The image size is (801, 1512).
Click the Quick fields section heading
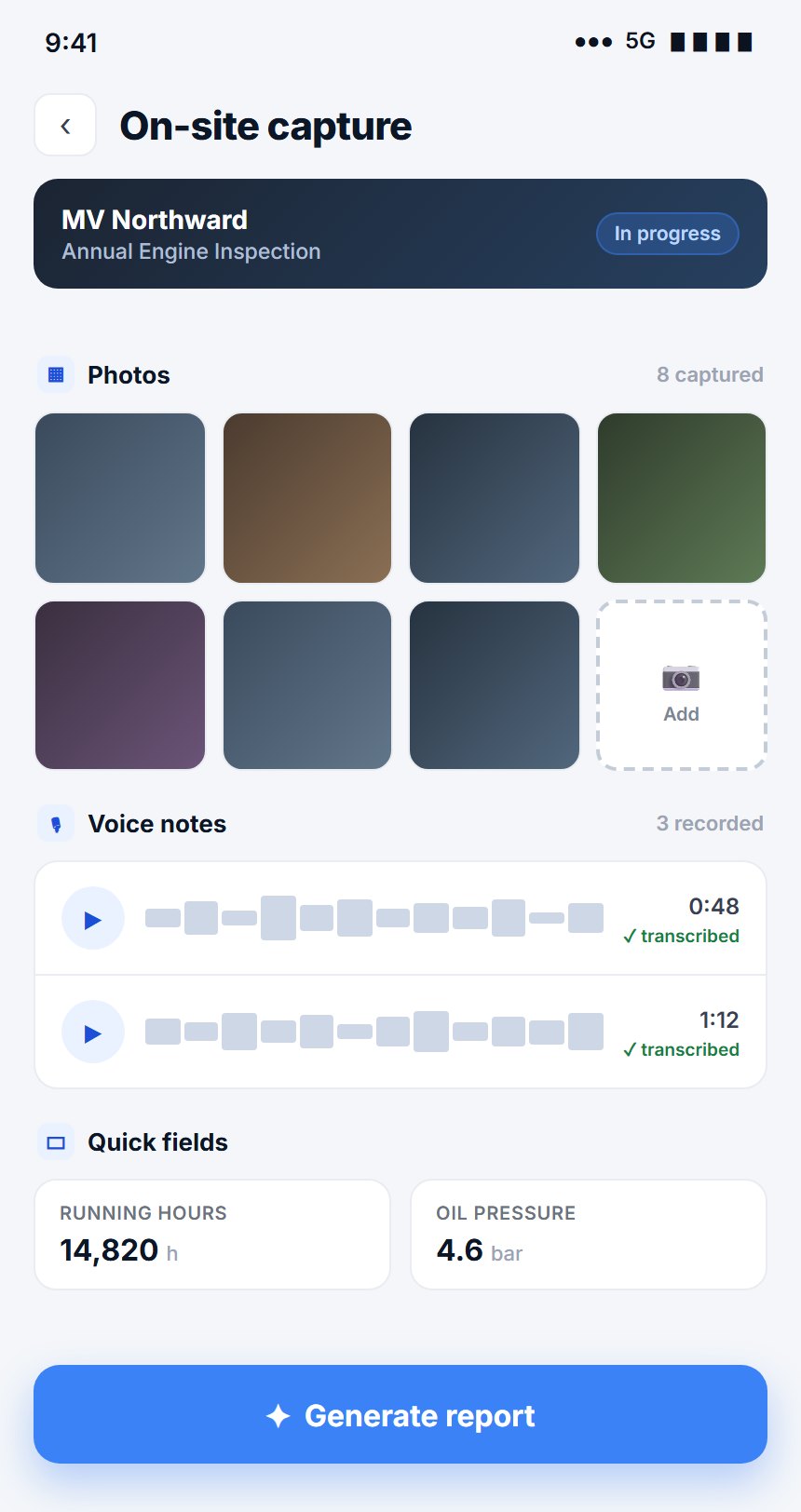click(x=157, y=1142)
